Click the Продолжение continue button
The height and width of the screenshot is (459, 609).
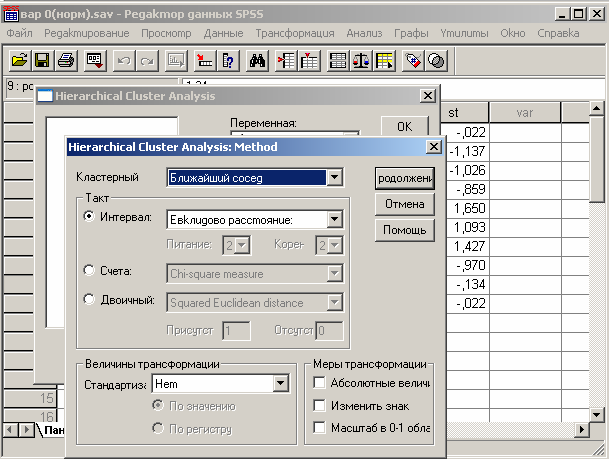click(405, 178)
